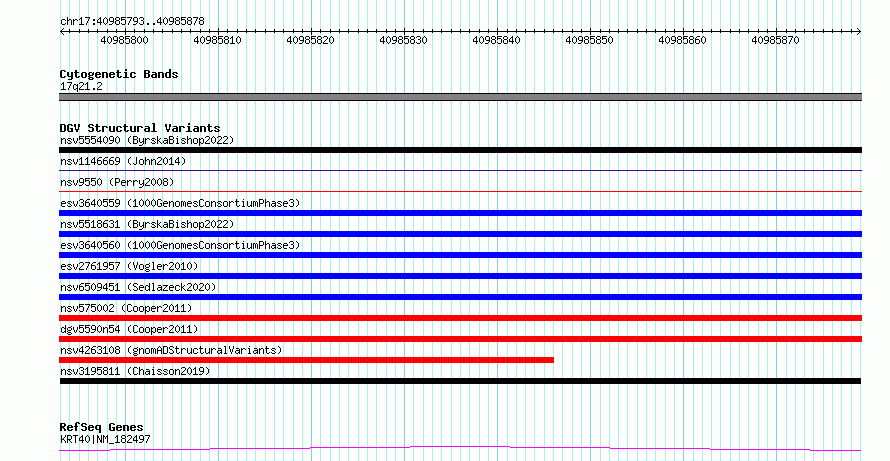Select the gray 17q21.2 cytogenetic band bar

460,97
